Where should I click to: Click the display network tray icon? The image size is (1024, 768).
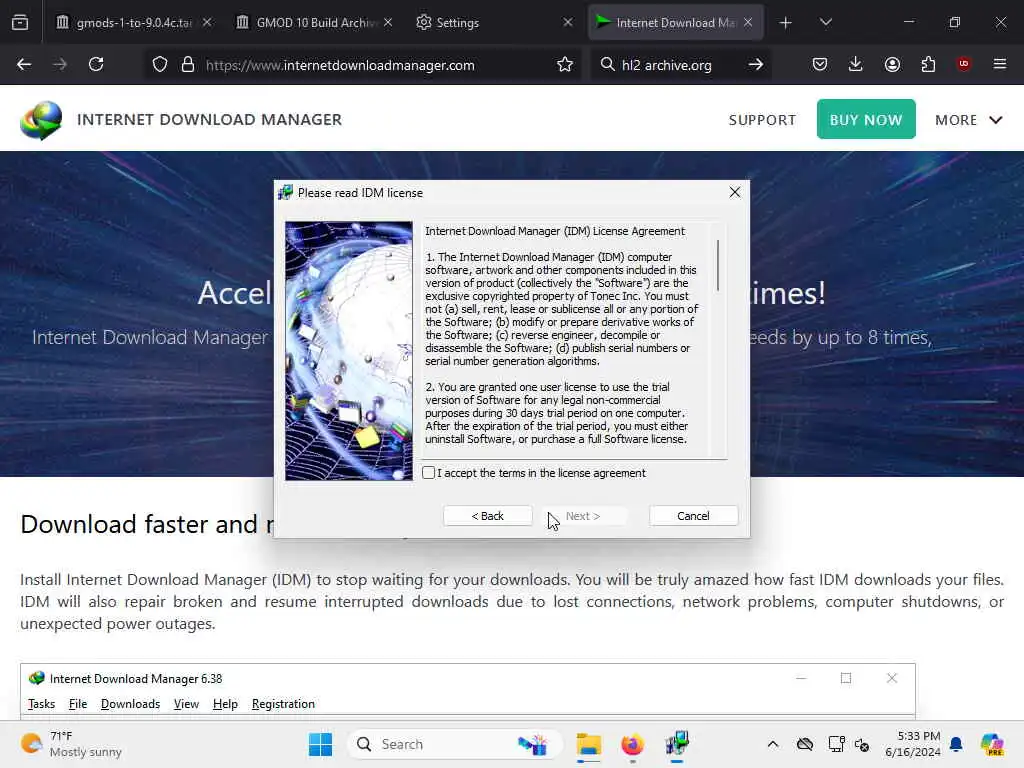tap(836, 744)
